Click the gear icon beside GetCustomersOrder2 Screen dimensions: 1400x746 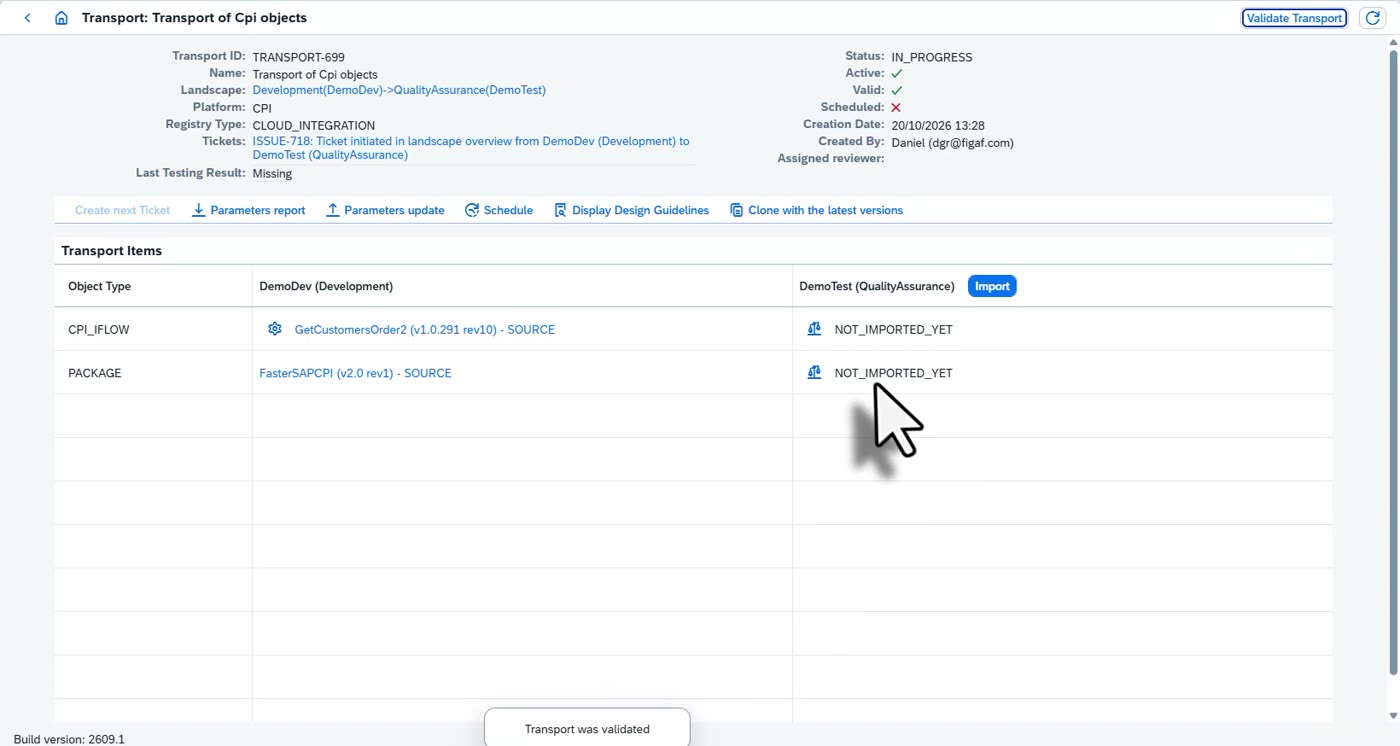[275, 329]
